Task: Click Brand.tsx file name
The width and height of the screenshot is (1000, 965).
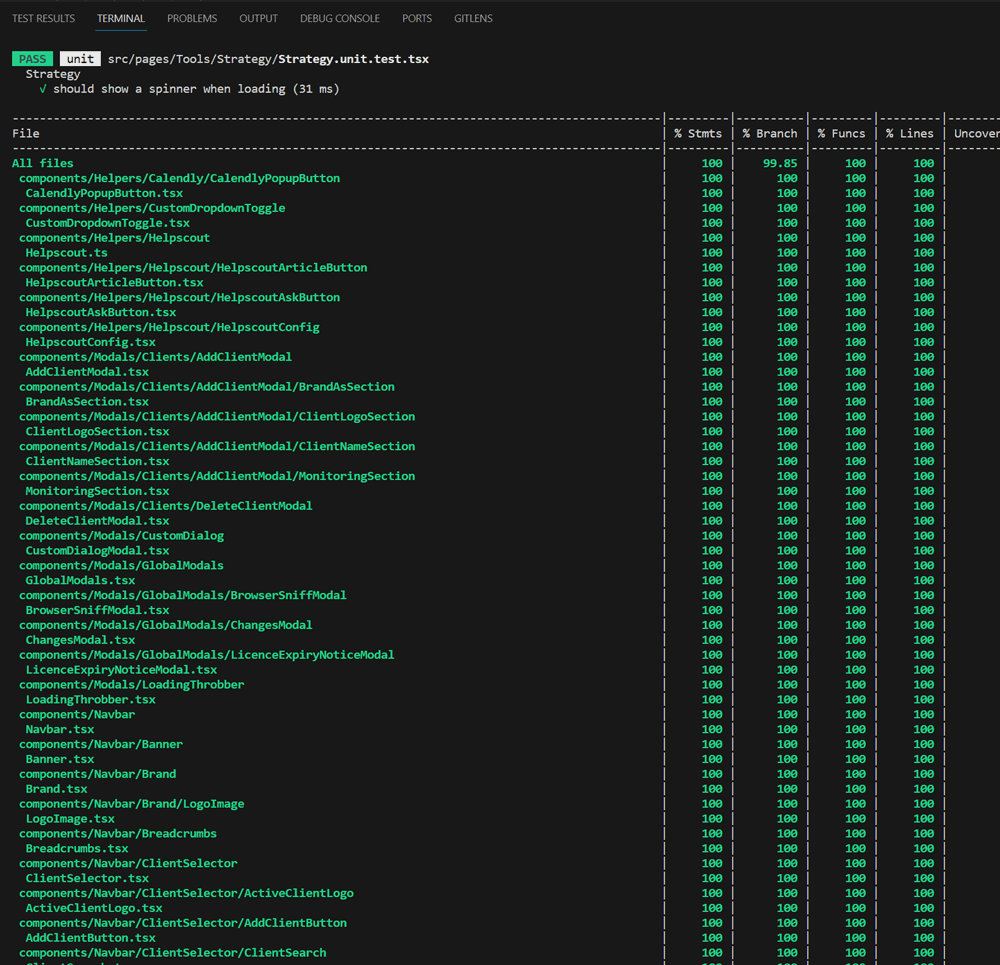Action: tap(56, 789)
